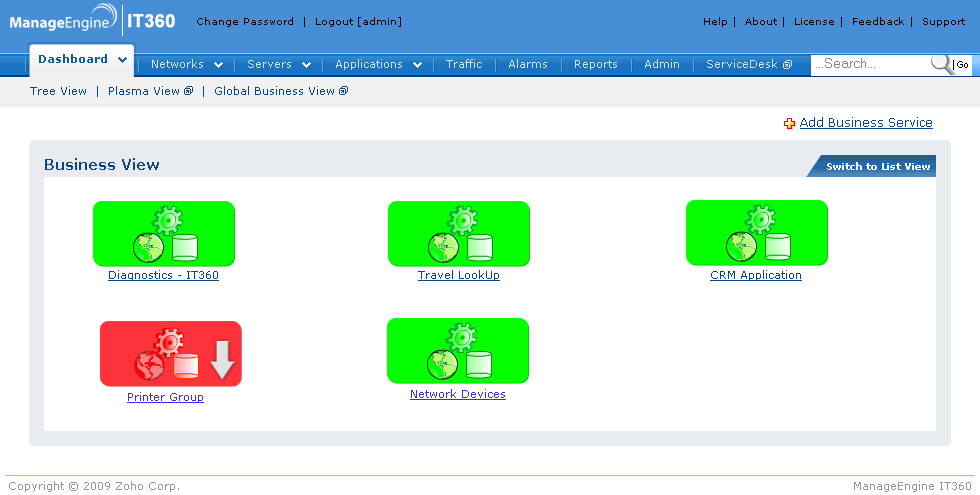Click the search magnifier icon
This screenshot has width=980, height=495.
[941, 64]
